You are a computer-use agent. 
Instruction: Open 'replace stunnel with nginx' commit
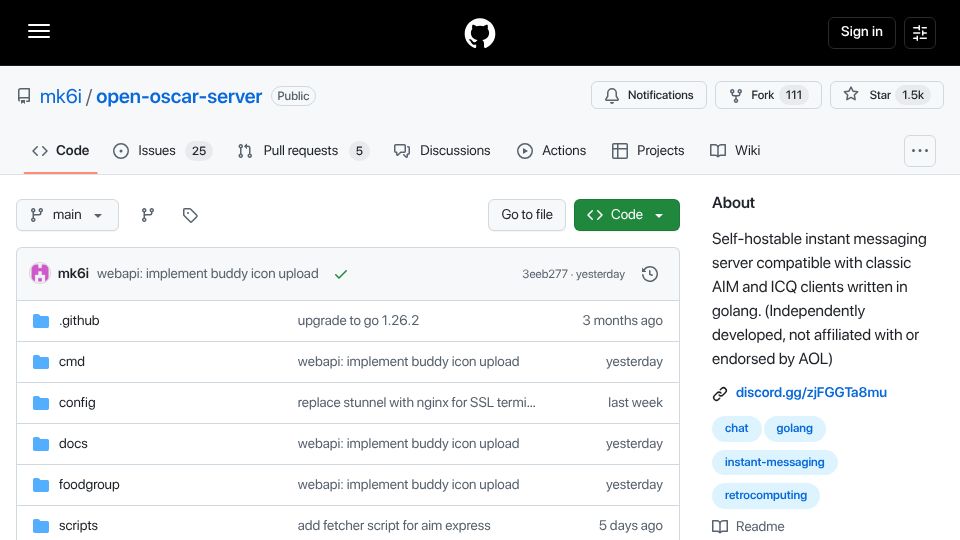point(416,403)
